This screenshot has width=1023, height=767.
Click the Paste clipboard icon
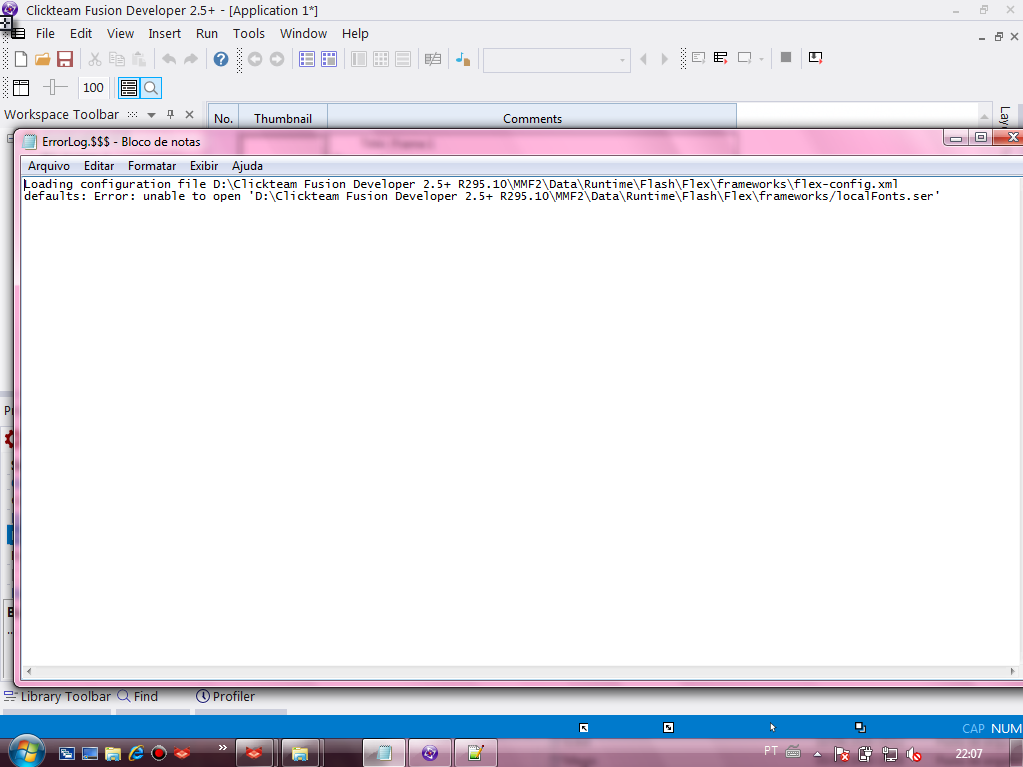coord(139,59)
